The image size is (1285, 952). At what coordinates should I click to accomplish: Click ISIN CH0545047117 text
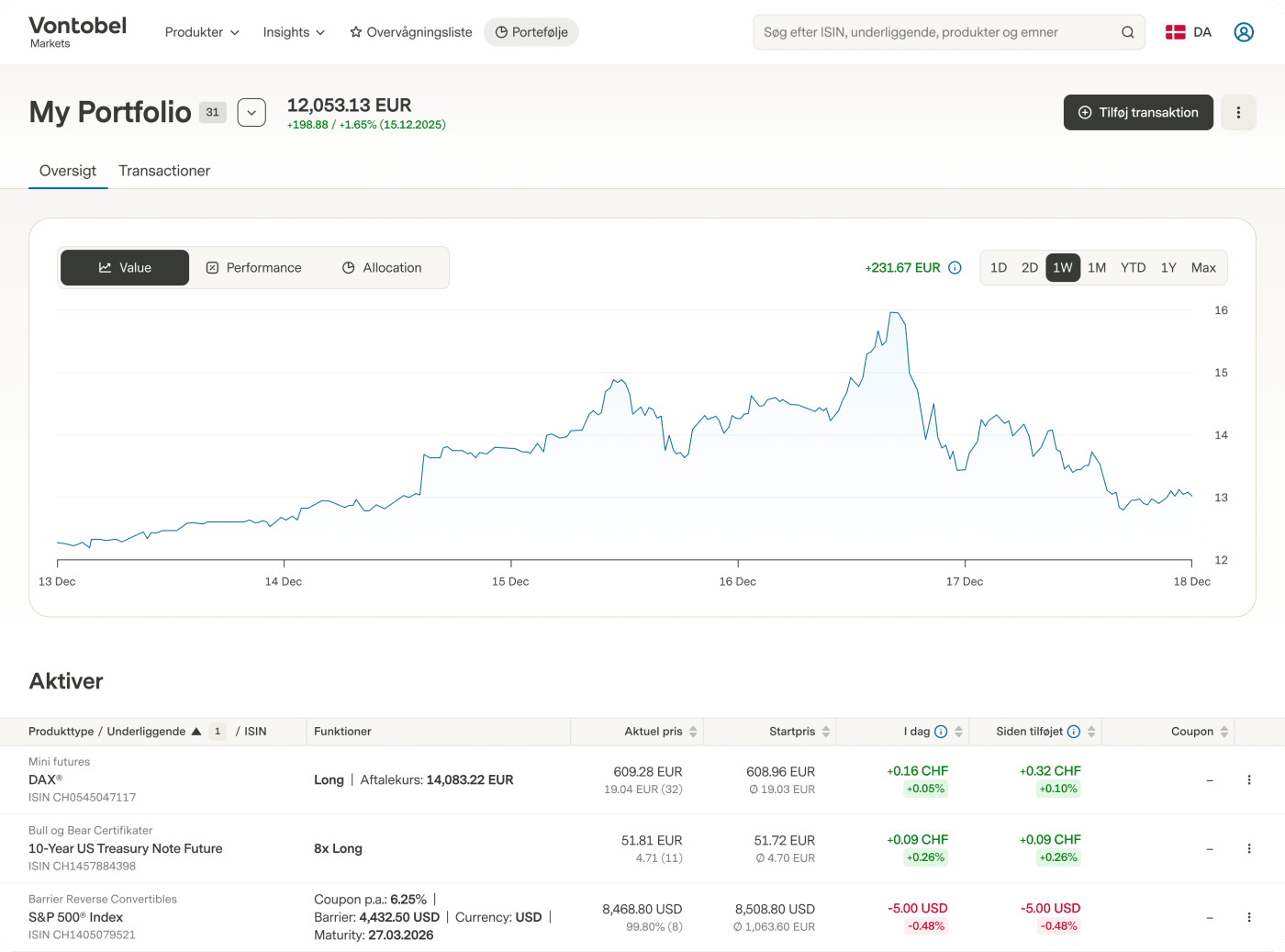pos(82,798)
